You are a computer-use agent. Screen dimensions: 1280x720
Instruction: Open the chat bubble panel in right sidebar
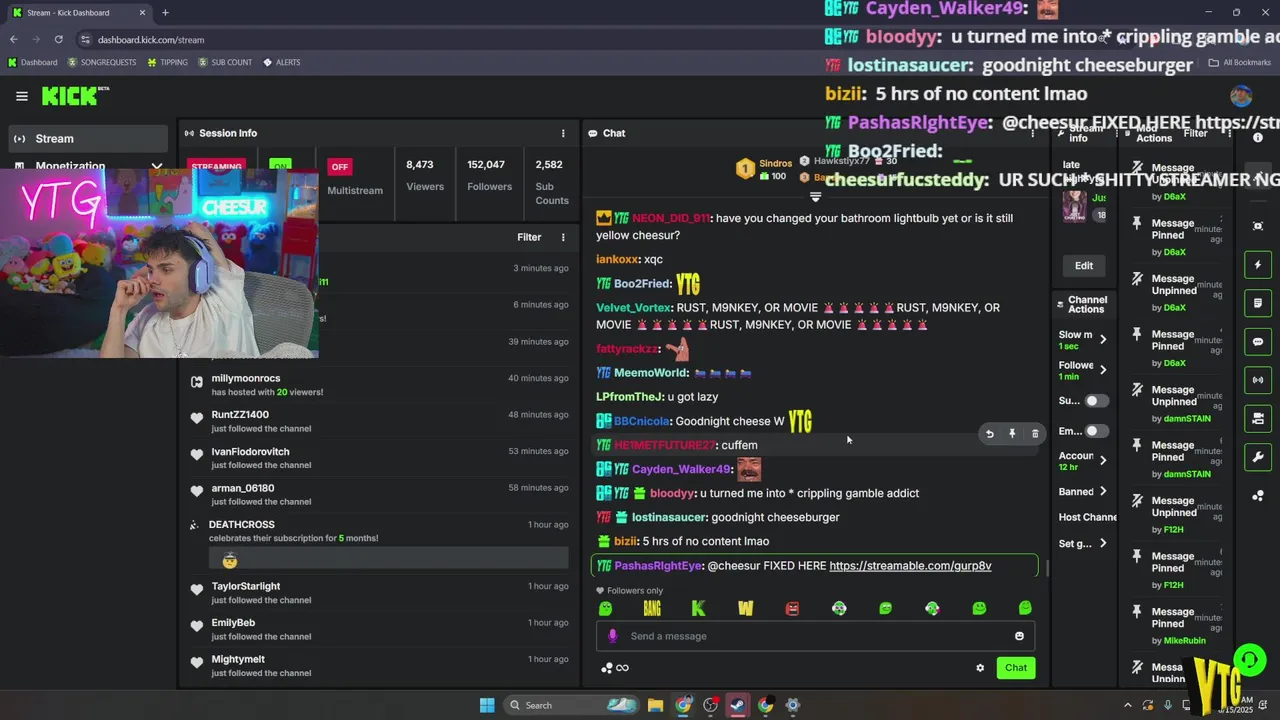[1258, 342]
